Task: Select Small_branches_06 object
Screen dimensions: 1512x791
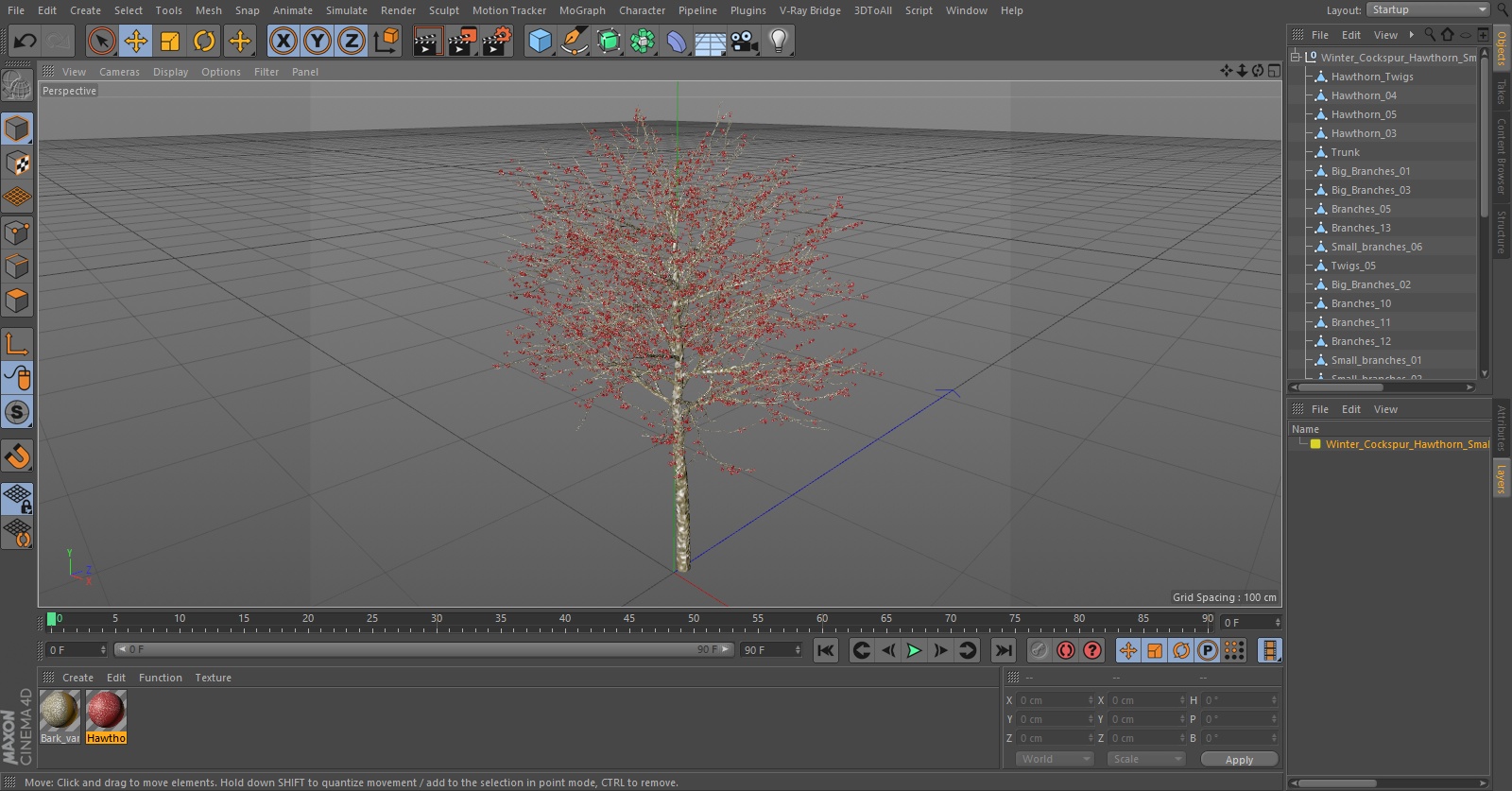Action: pyautogui.click(x=1376, y=247)
